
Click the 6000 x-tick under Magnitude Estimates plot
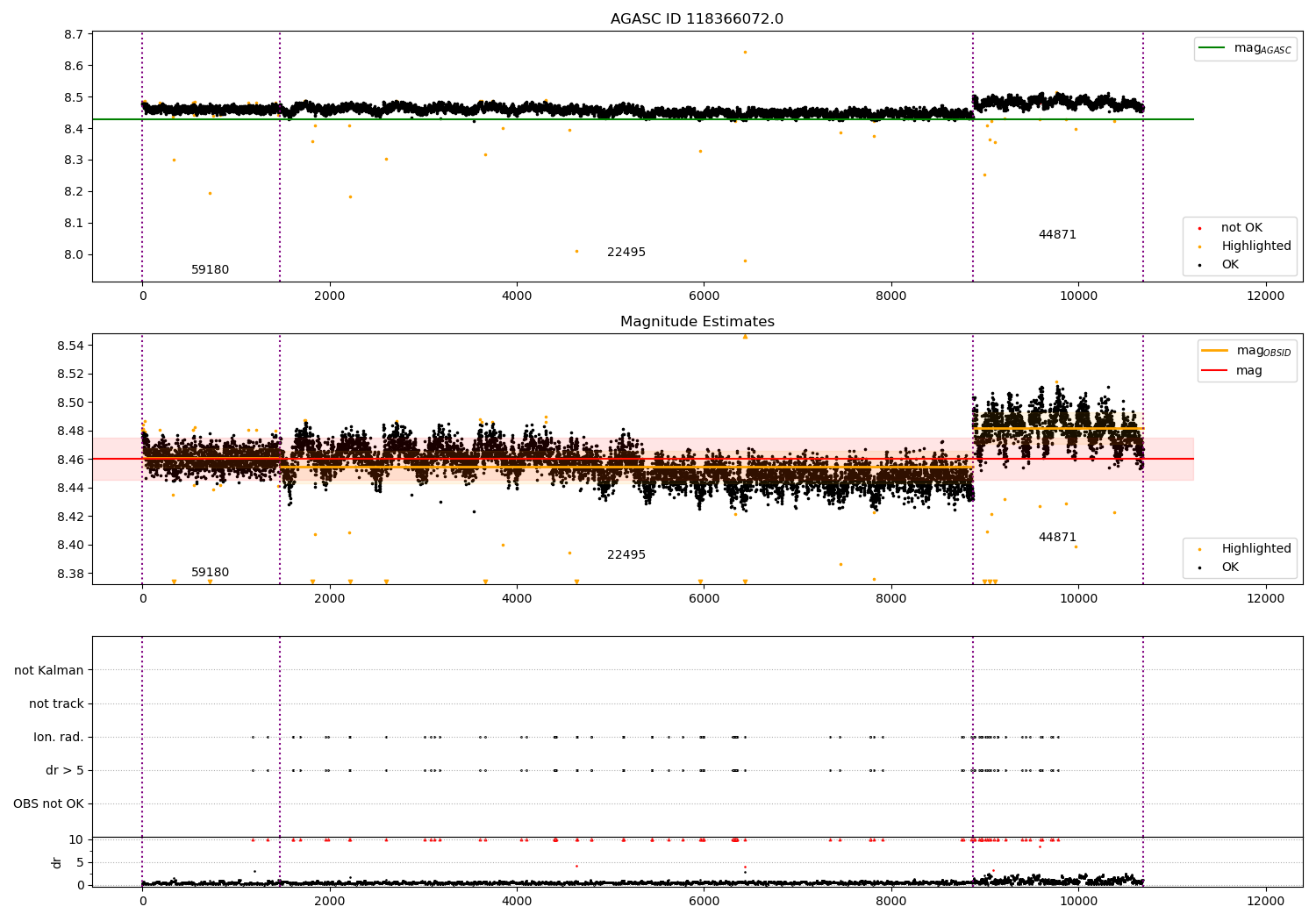coord(704,599)
